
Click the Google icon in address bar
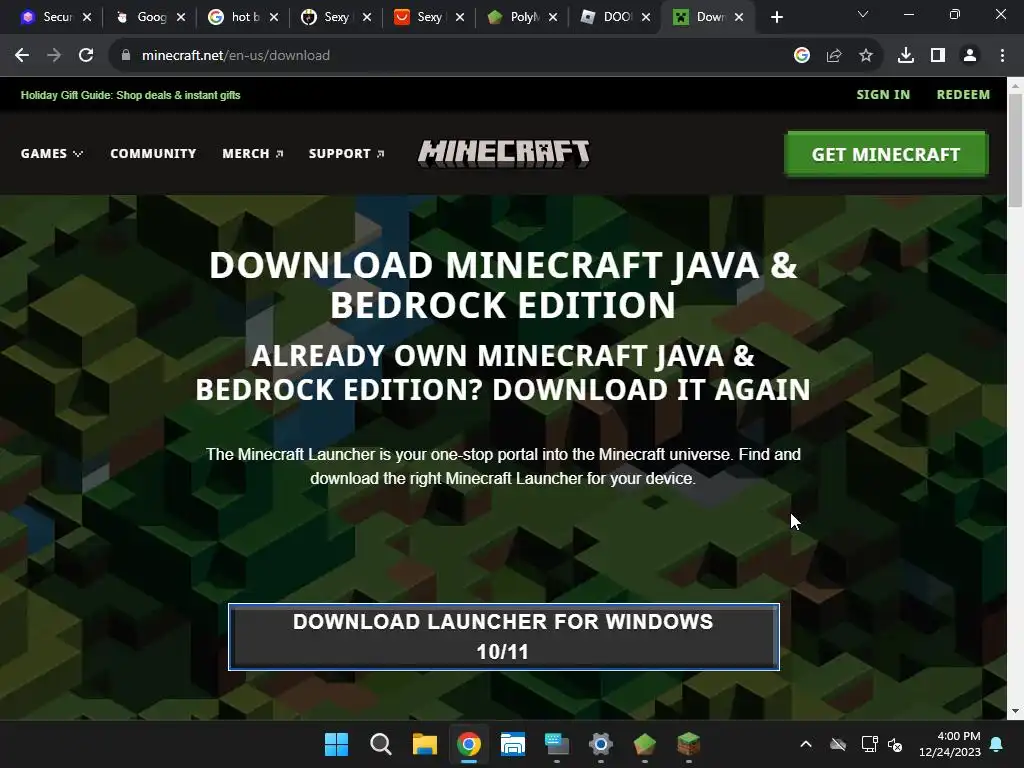(x=802, y=56)
